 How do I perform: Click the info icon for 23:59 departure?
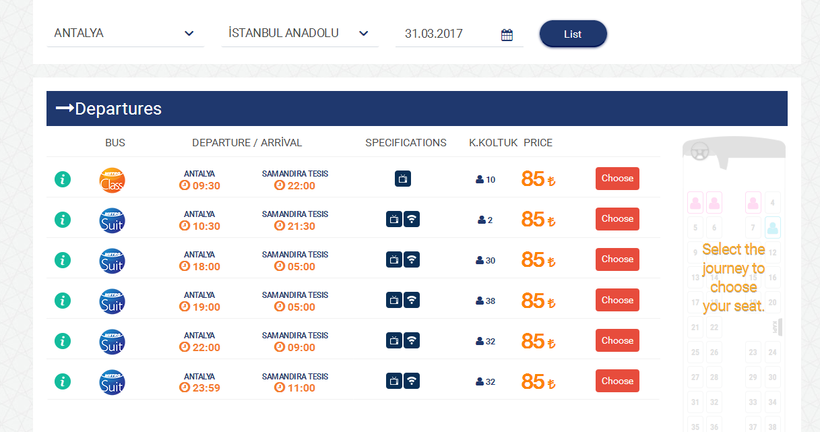tap(62, 381)
